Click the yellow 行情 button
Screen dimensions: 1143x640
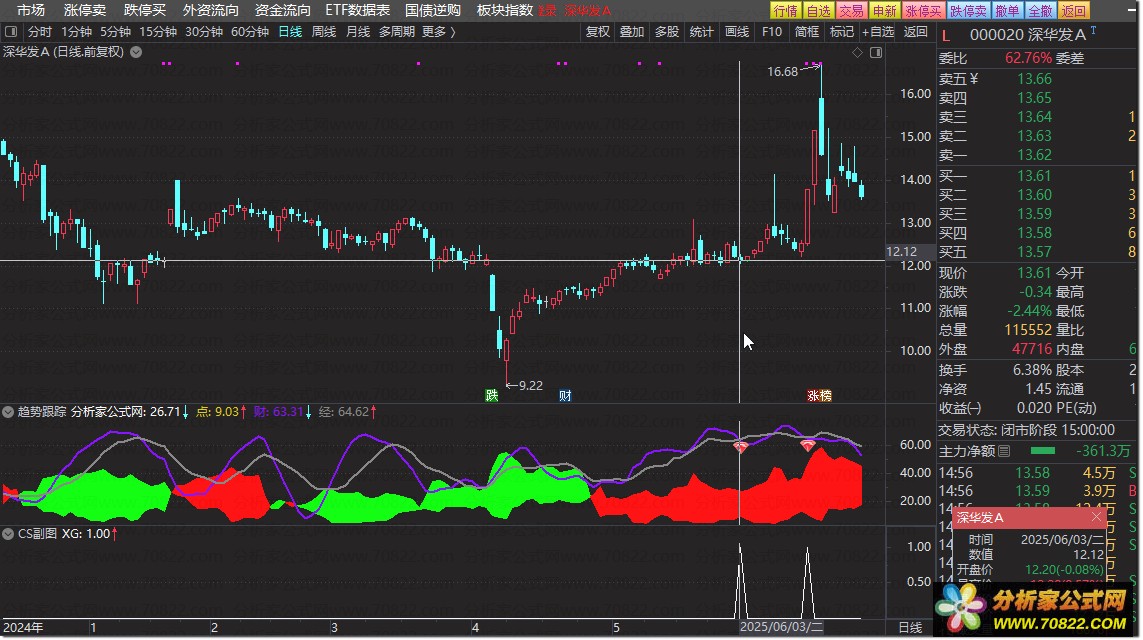click(786, 10)
